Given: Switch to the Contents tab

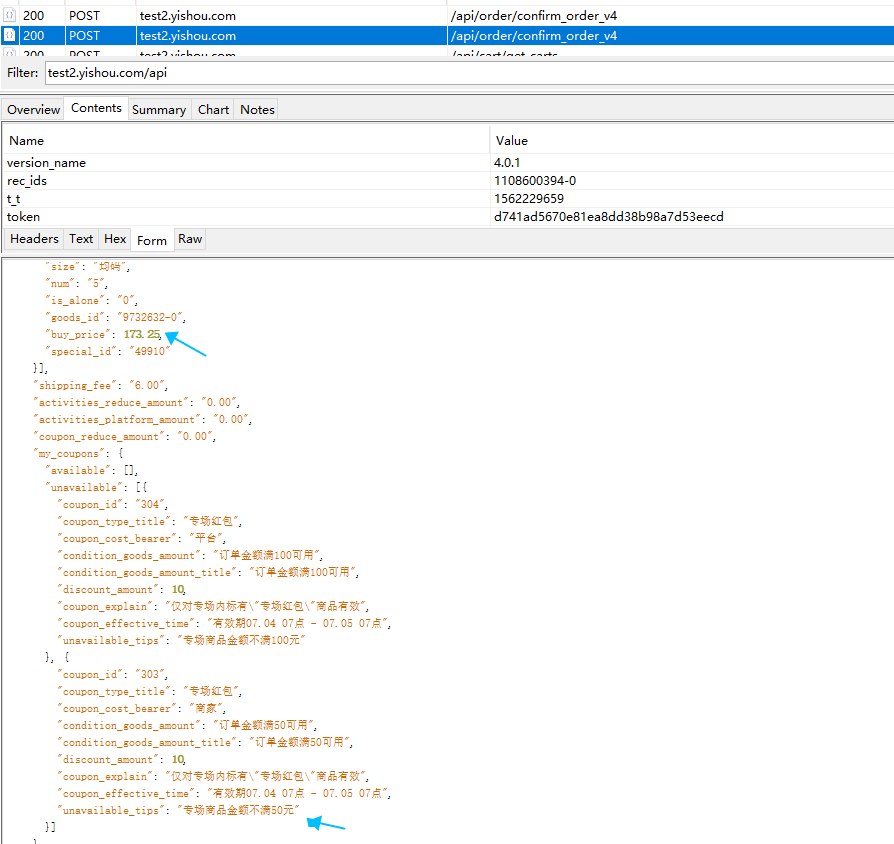Looking at the screenshot, I should click(96, 108).
